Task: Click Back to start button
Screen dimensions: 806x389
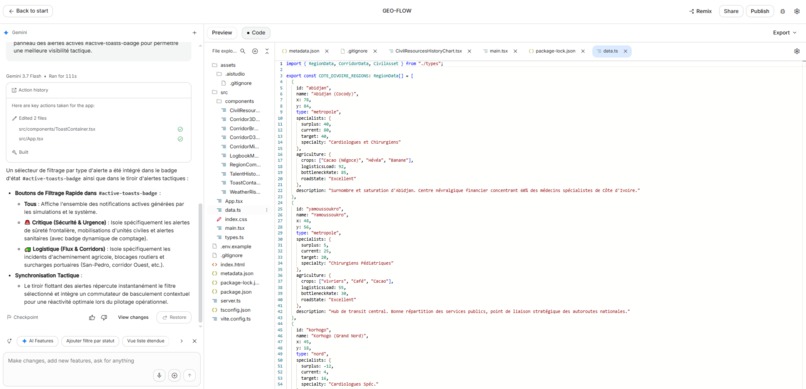Action: click(28, 11)
